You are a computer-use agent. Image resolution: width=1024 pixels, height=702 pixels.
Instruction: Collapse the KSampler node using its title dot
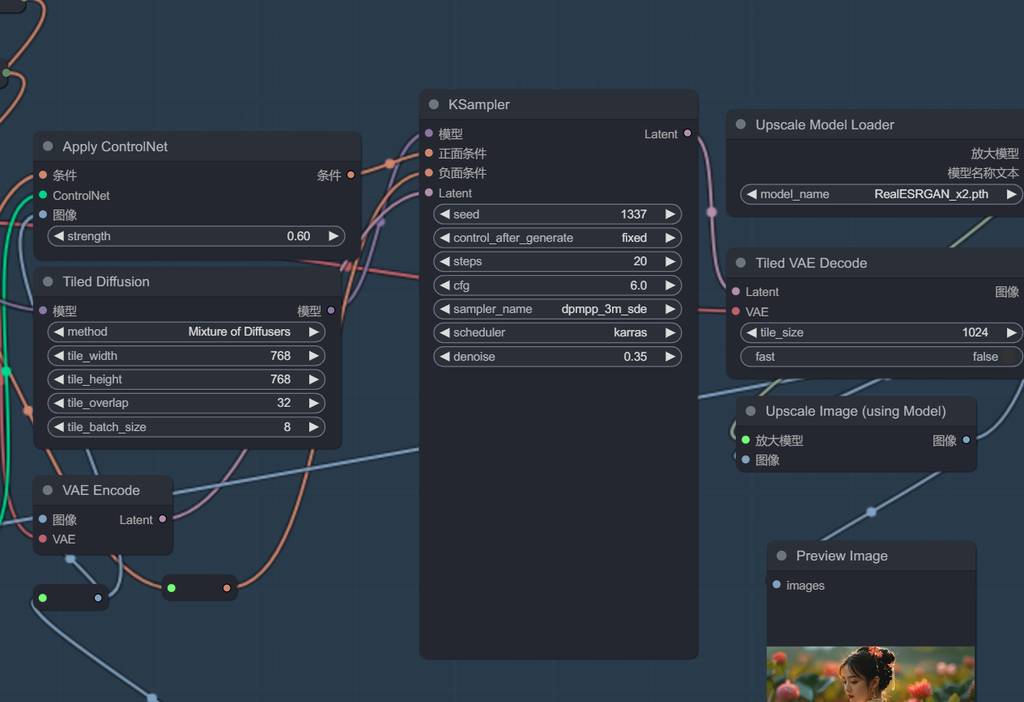434,105
